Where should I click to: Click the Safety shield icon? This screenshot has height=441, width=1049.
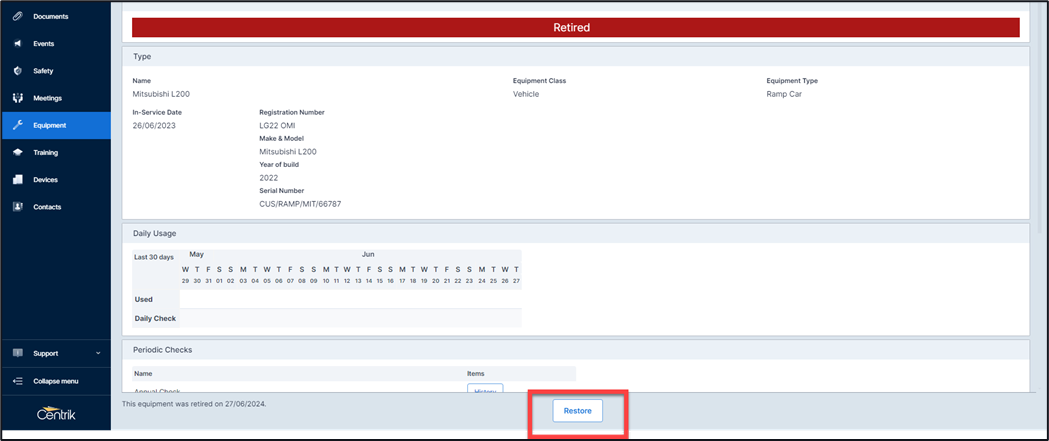tap(18, 71)
